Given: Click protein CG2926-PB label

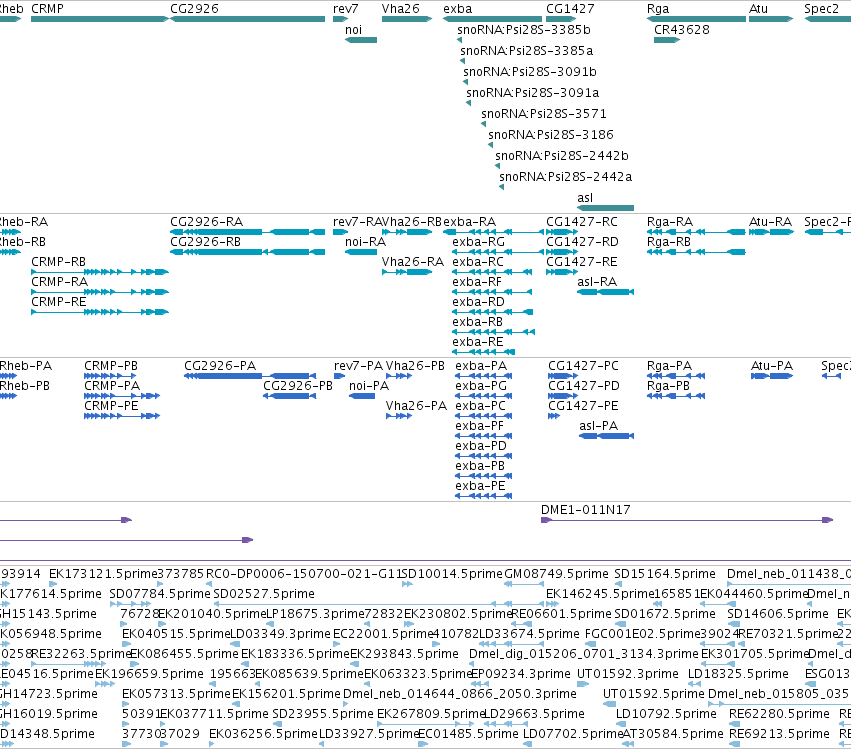Looking at the screenshot, I should click(297, 386).
